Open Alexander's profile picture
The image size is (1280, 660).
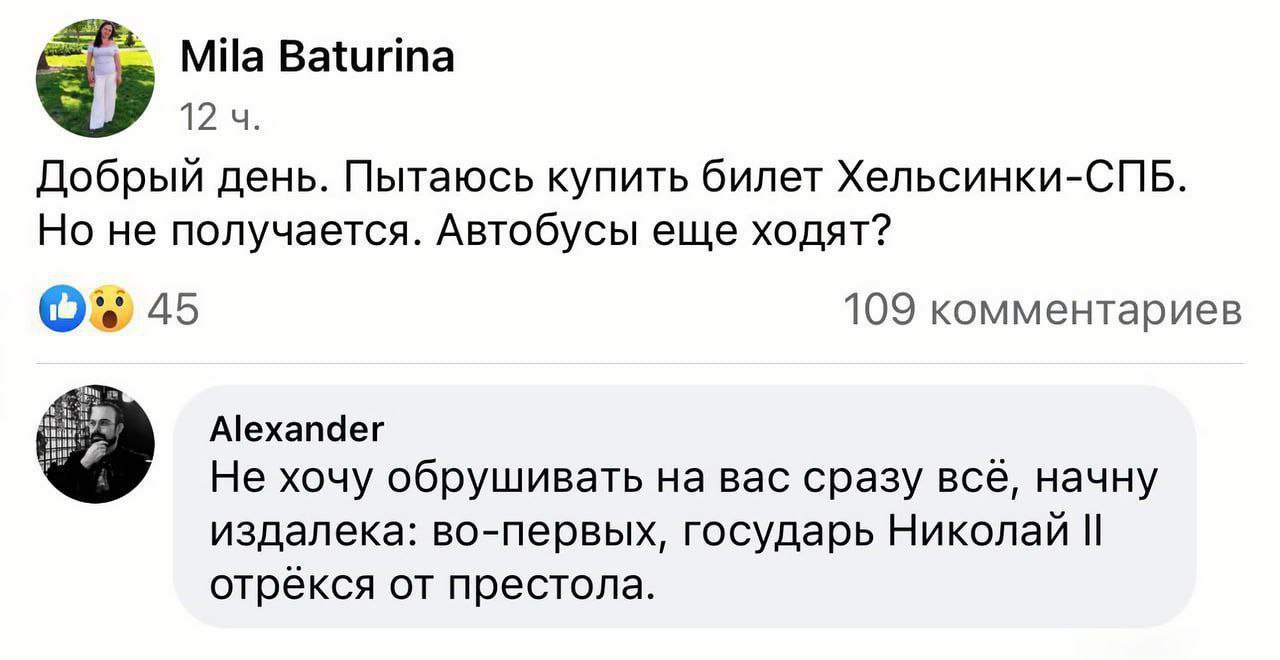pyautogui.click(x=95, y=443)
